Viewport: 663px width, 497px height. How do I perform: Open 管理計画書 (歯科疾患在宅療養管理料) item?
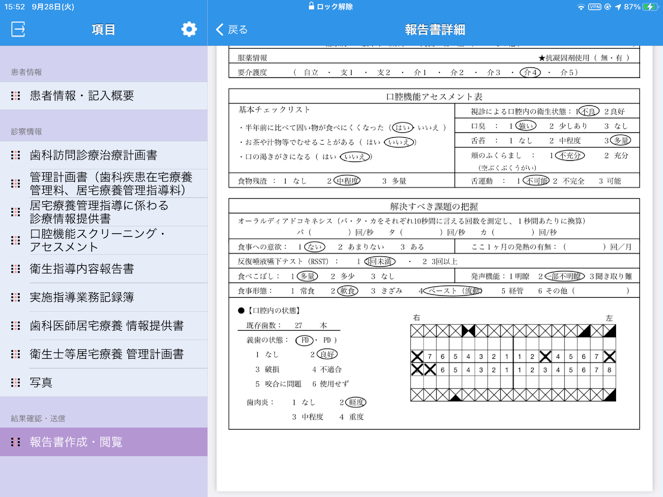point(104,183)
